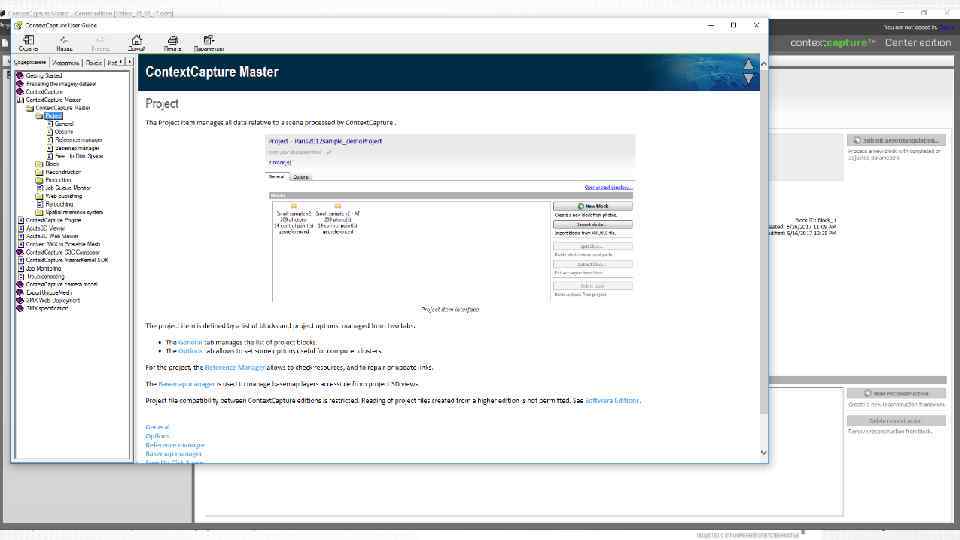
Task: Select Acute3D Web Viewer in the tree
Action: (52, 236)
